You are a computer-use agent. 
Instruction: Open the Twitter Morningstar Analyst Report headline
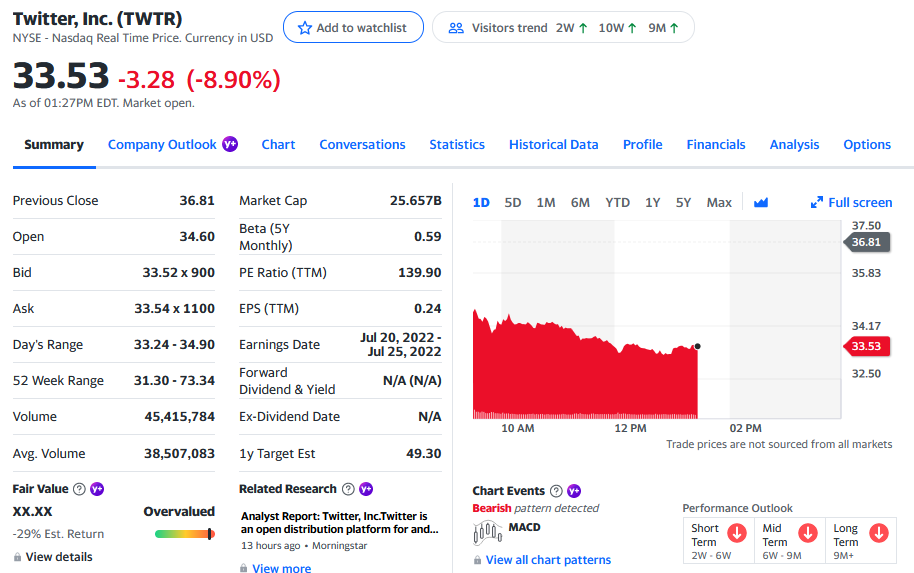tap(340, 523)
